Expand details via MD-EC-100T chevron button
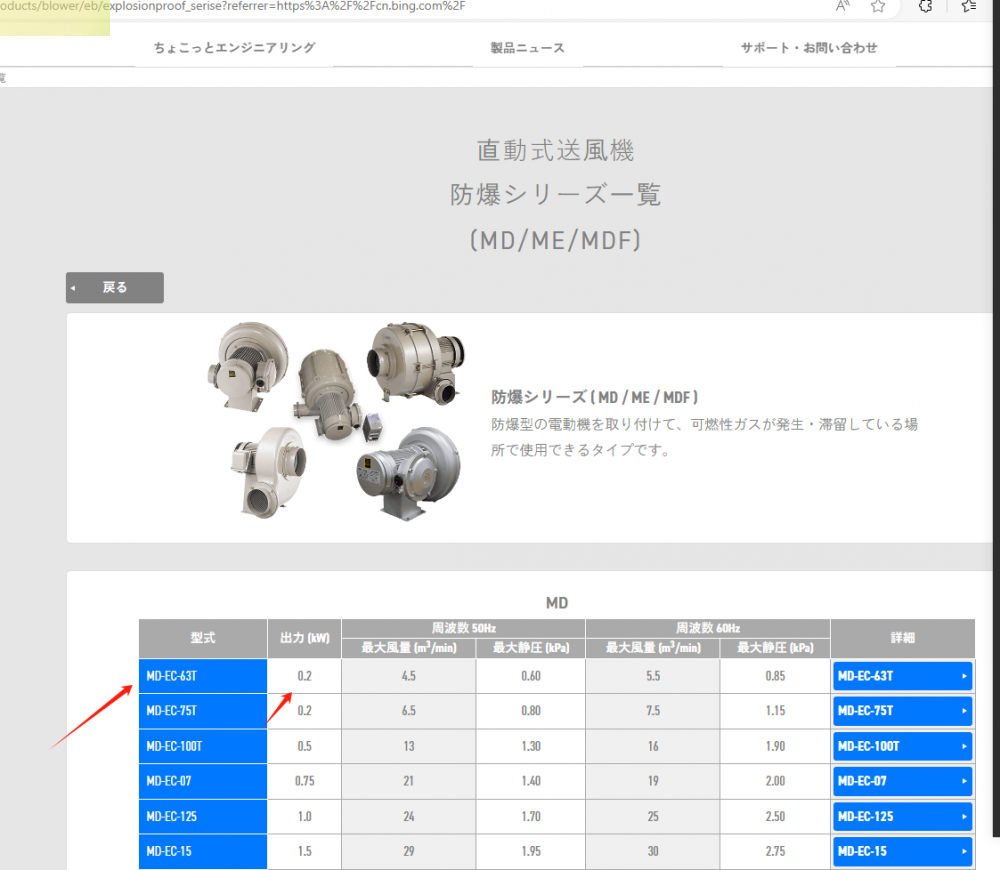This screenshot has height=870, width=1000. 962,746
